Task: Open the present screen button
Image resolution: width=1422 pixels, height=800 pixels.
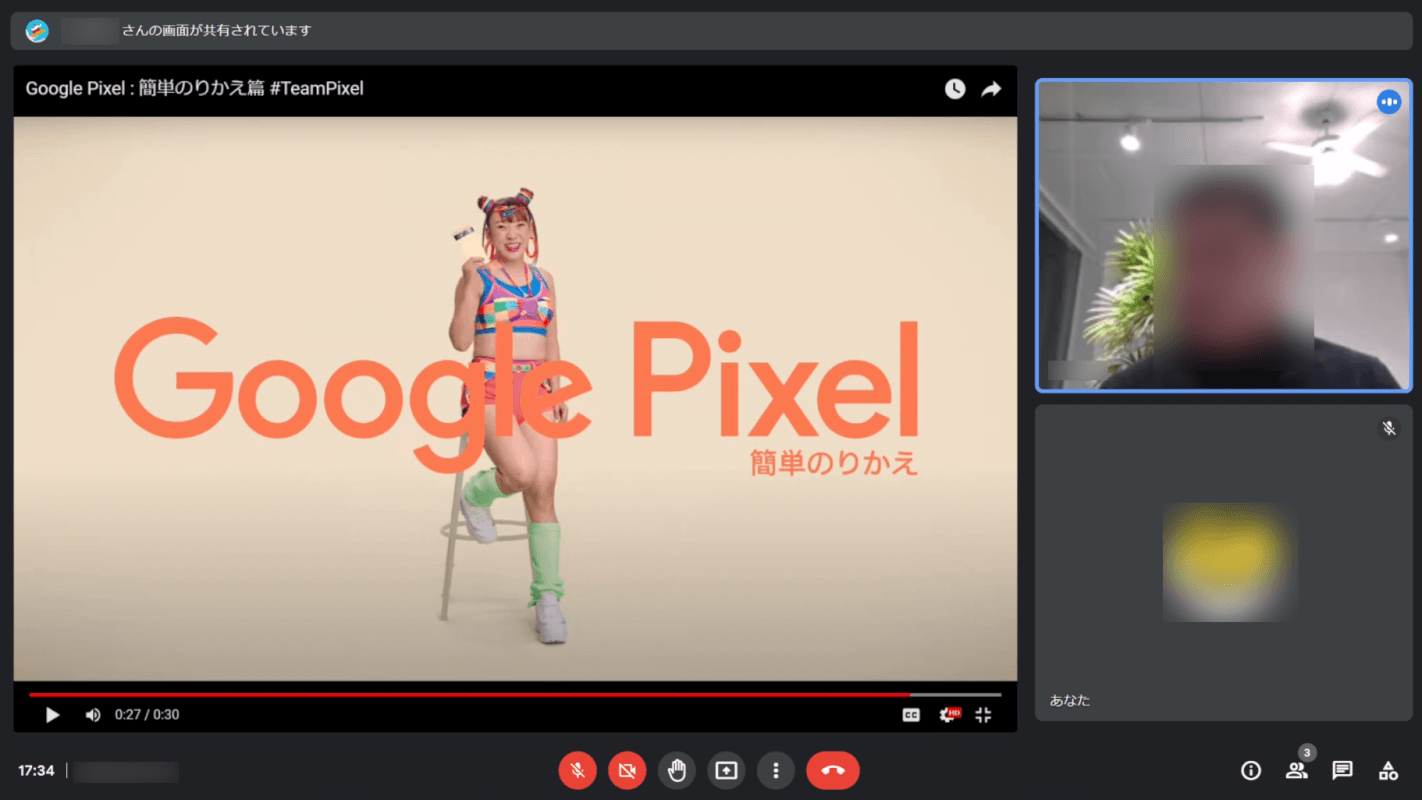Action: (x=726, y=770)
